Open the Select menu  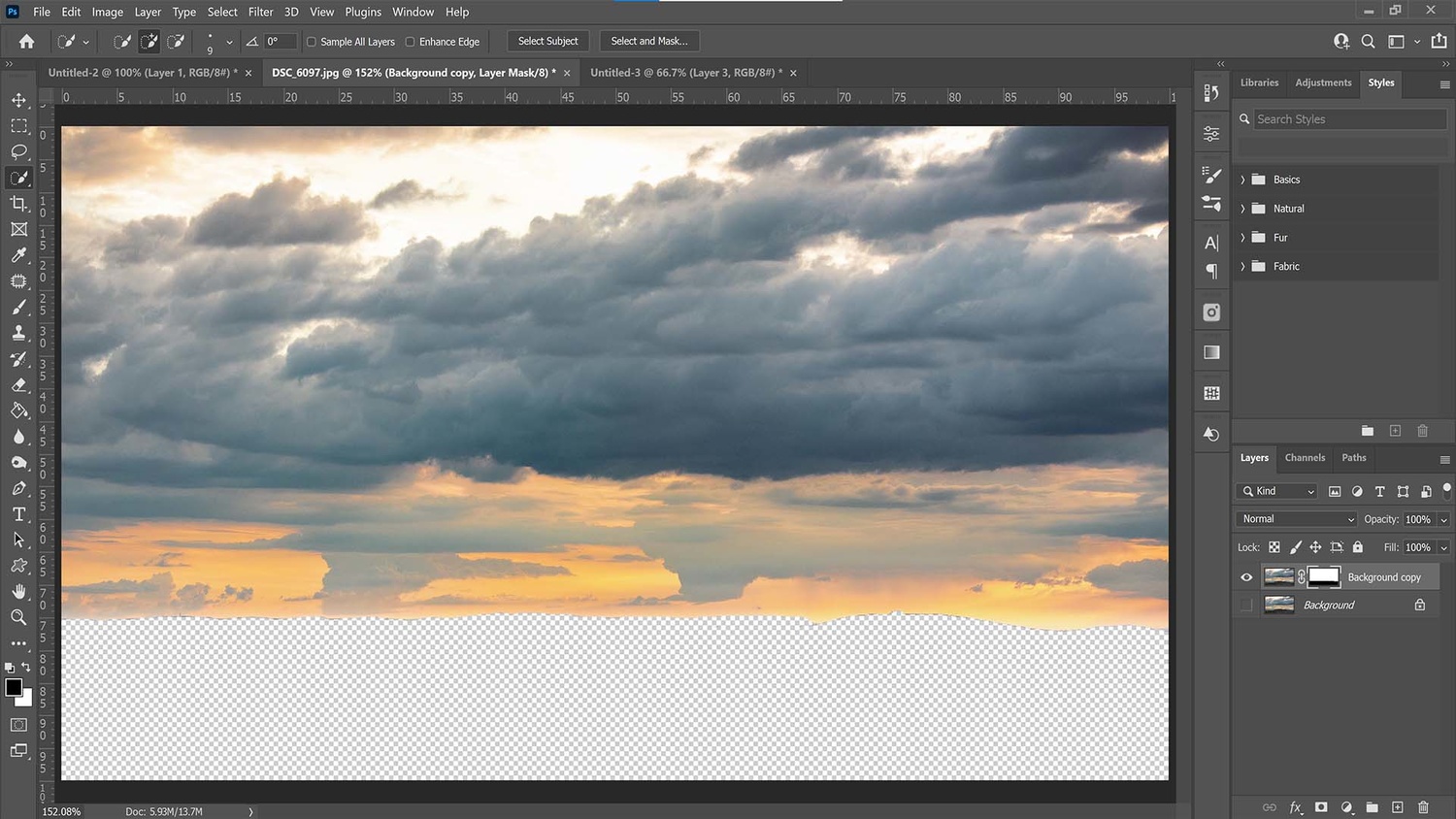[x=222, y=12]
